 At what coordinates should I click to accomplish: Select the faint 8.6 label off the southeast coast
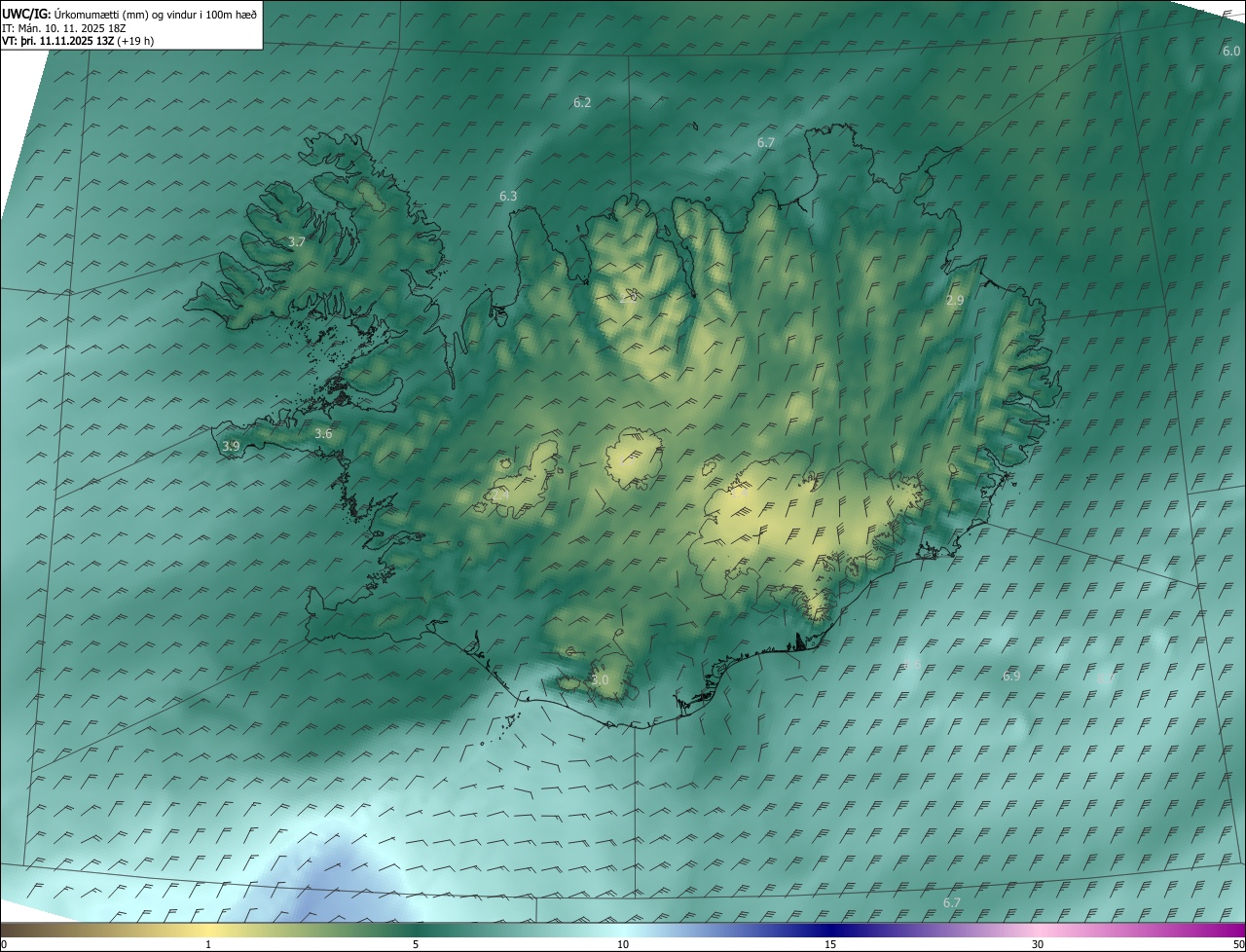click(x=912, y=664)
